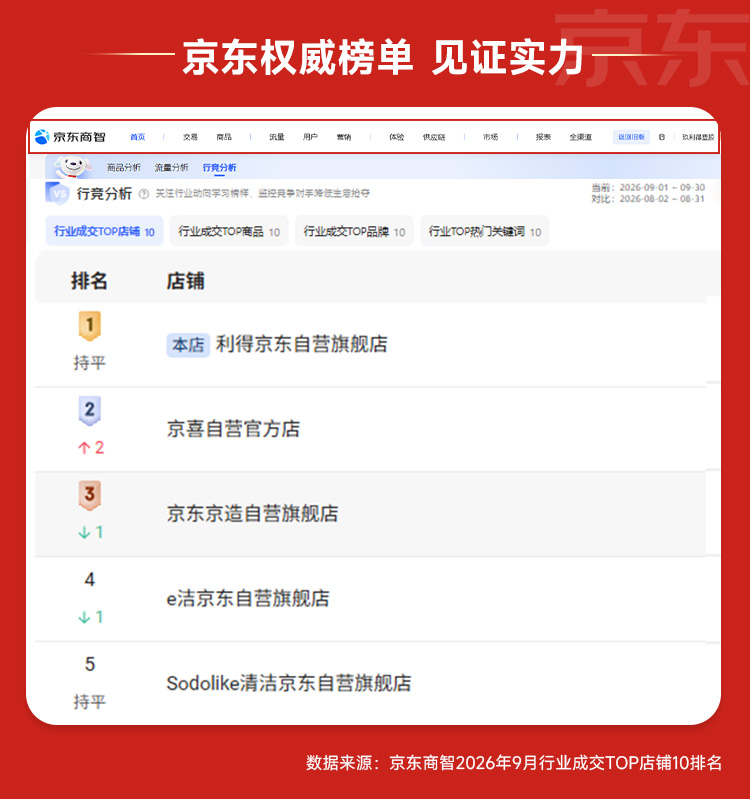Image resolution: width=750 pixels, height=799 pixels.
Task: Open the 商品 menu item
Action: click(x=224, y=137)
